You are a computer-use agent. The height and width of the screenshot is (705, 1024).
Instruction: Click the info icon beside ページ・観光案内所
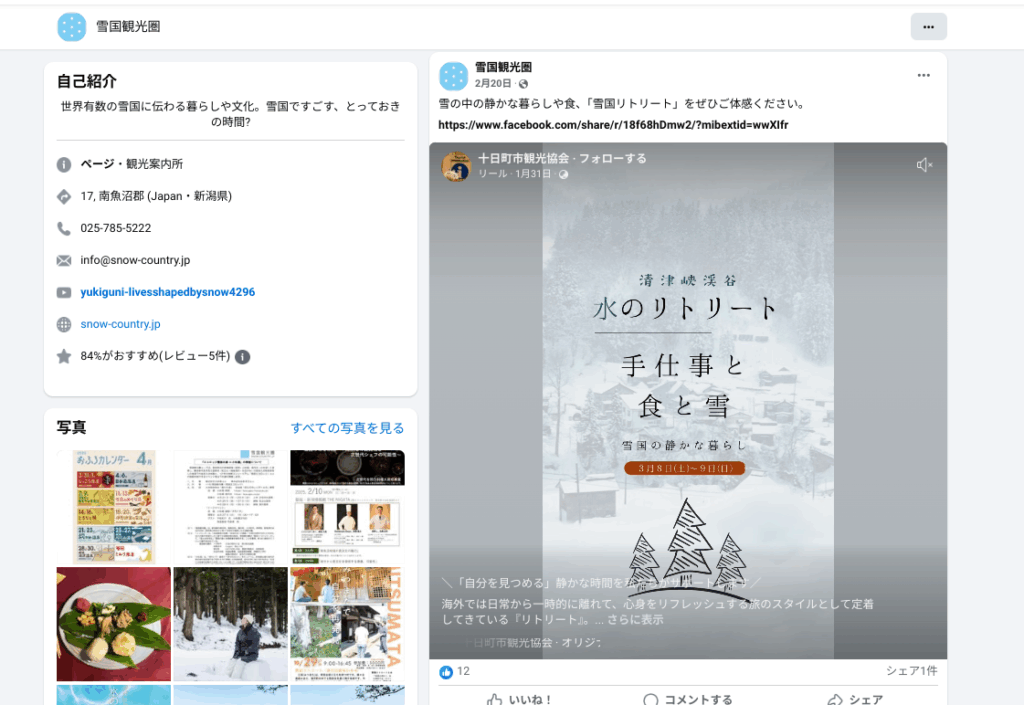point(64,164)
